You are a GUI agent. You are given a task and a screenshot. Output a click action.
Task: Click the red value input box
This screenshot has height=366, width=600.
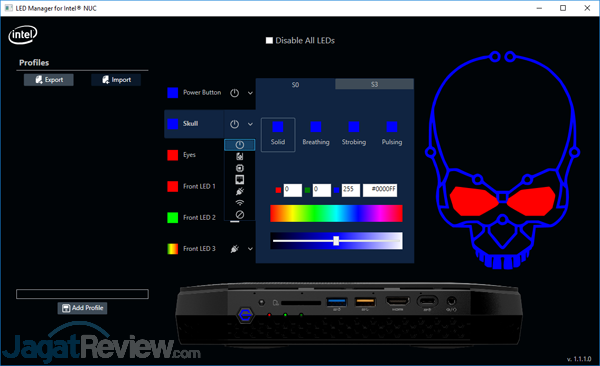pyautogui.click(x=293, y=190)
